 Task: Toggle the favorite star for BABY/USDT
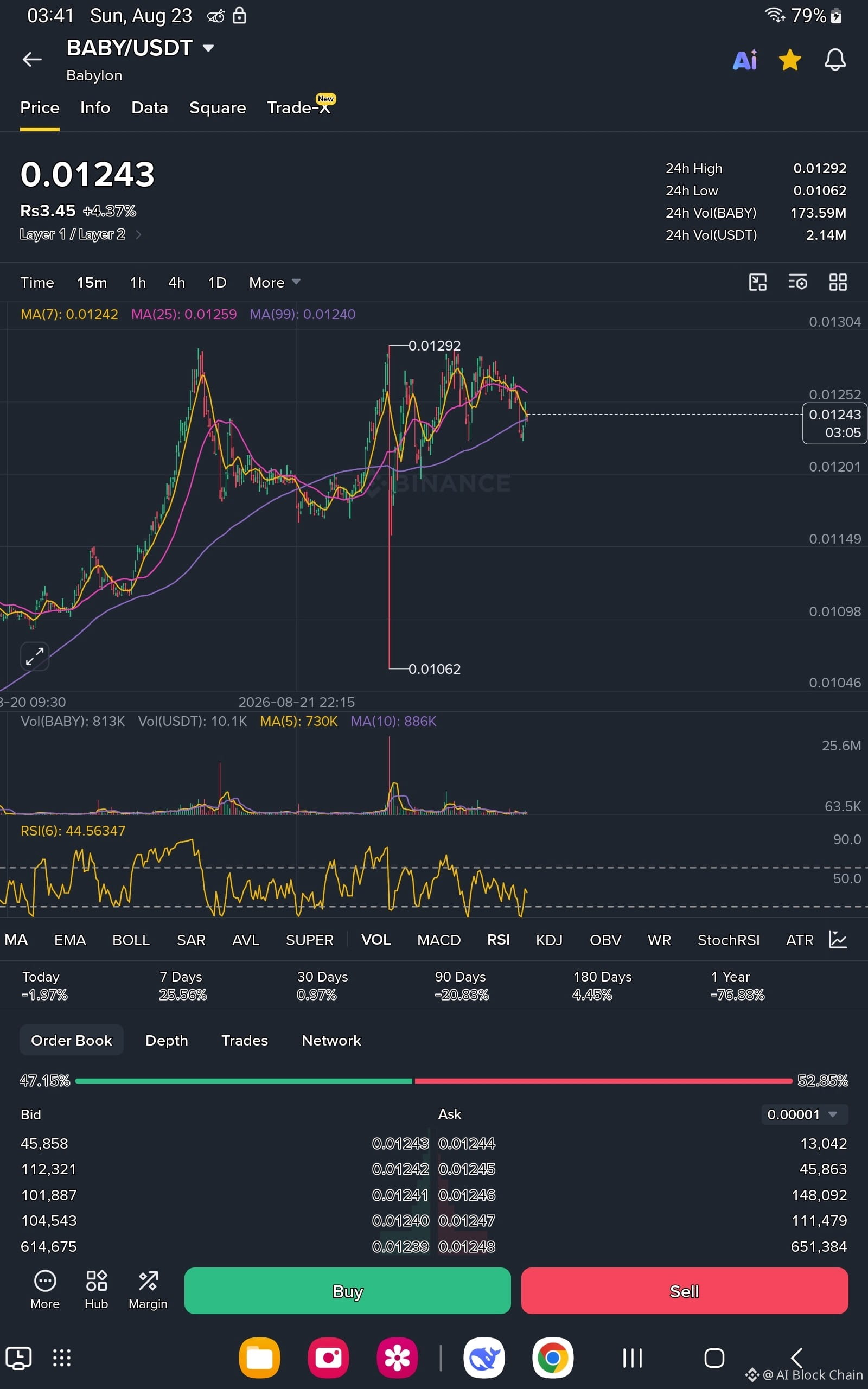point(790,60)
